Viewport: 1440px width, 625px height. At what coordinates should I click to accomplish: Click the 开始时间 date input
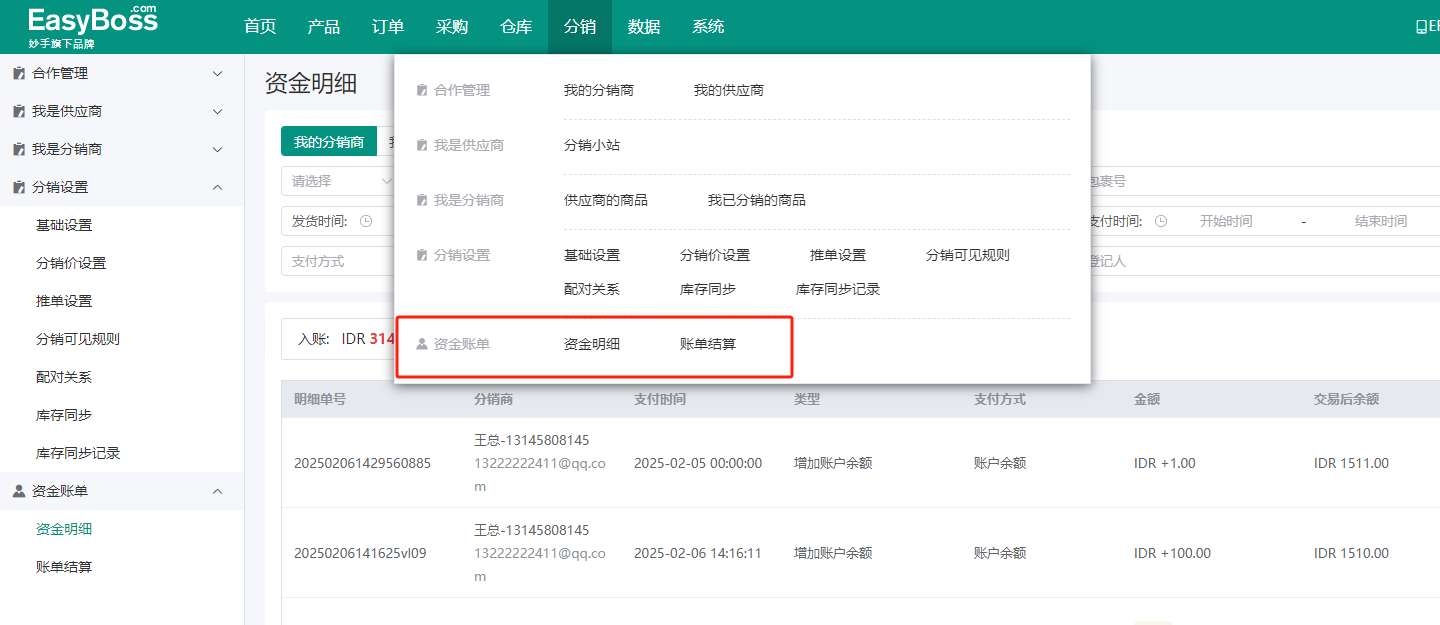1225,221
